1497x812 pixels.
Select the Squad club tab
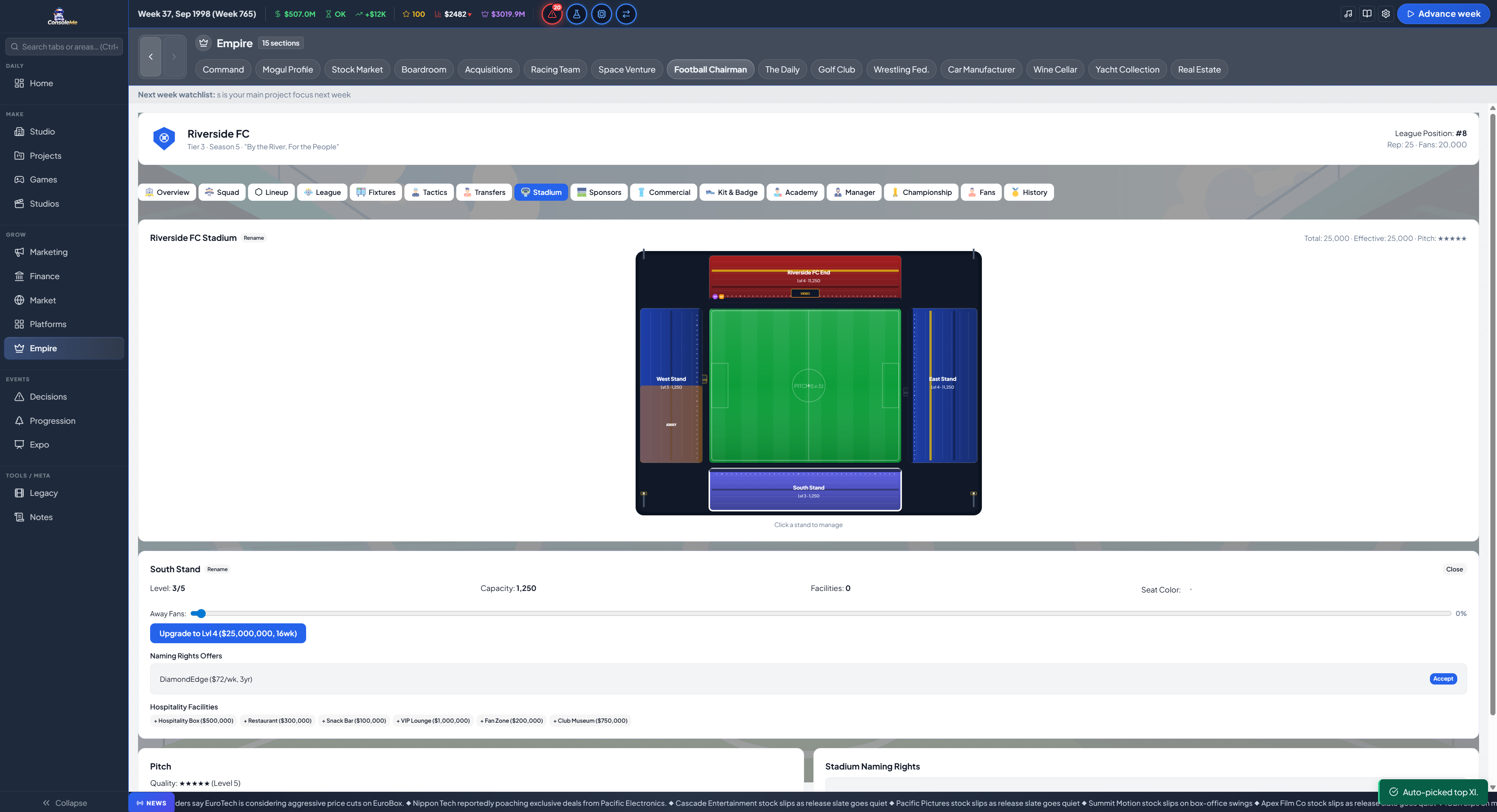(x=222, y=192)
